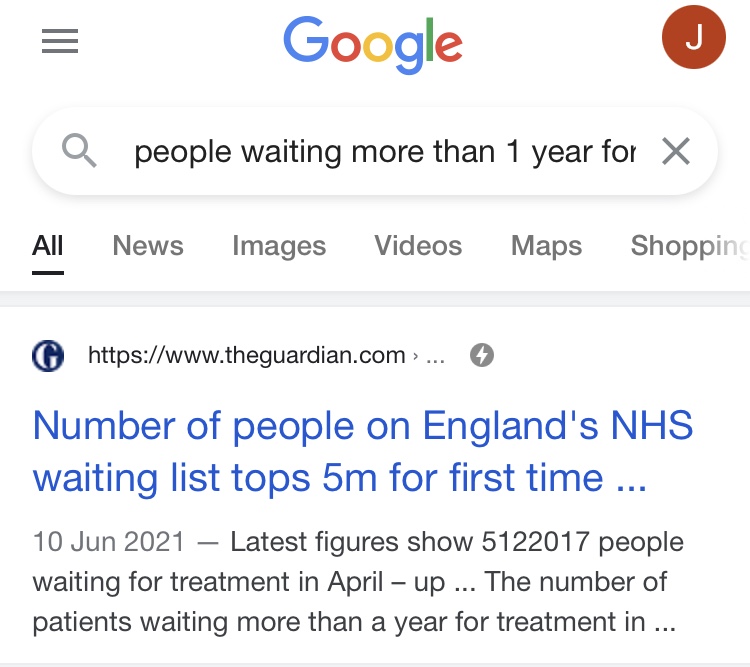Clear the search query with X
Viewport: 750px width, 667px height.
675,151
